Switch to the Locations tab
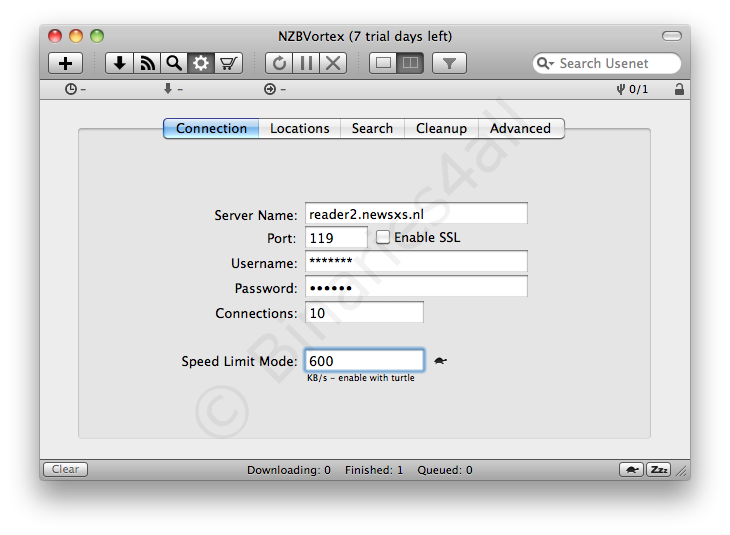 pos(299,129)
